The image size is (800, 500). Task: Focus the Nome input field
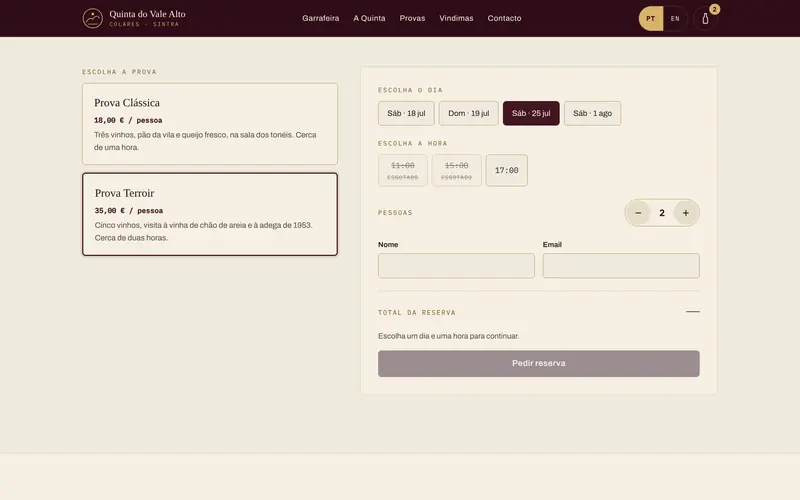pos(456,266)
